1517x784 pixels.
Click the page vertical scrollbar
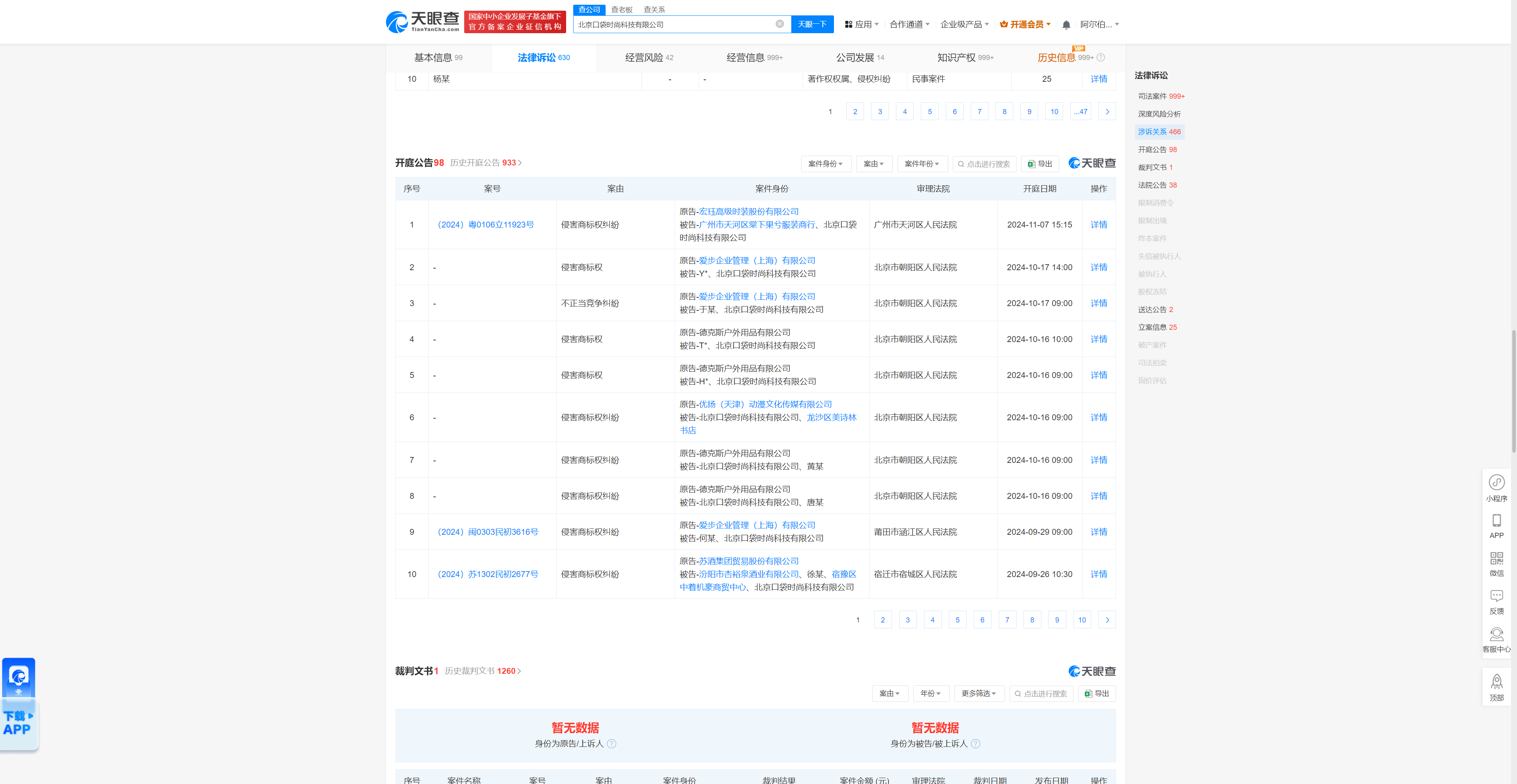[x=1513, y=391]
